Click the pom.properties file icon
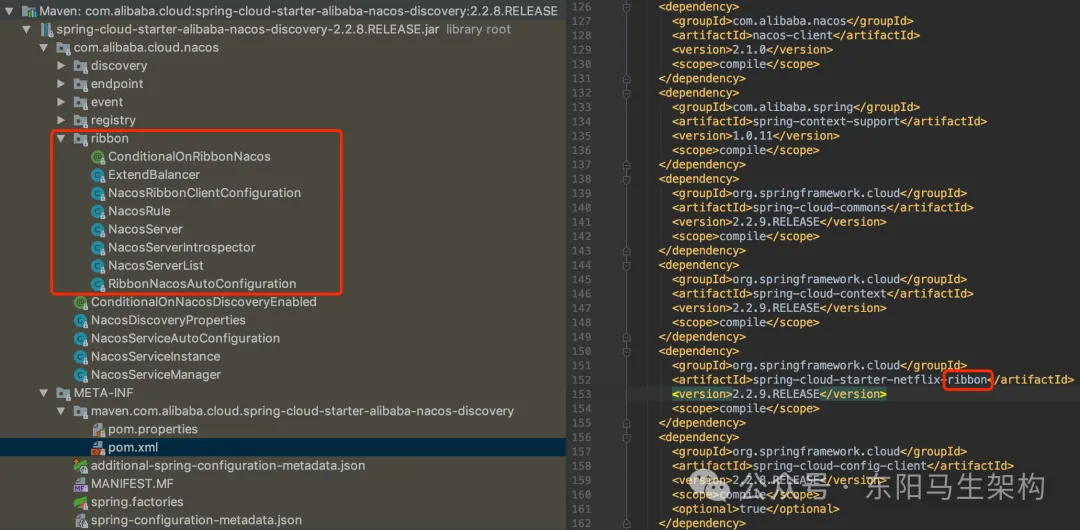The width and height of the screenshot is (1080, 530). click(98, 429)
